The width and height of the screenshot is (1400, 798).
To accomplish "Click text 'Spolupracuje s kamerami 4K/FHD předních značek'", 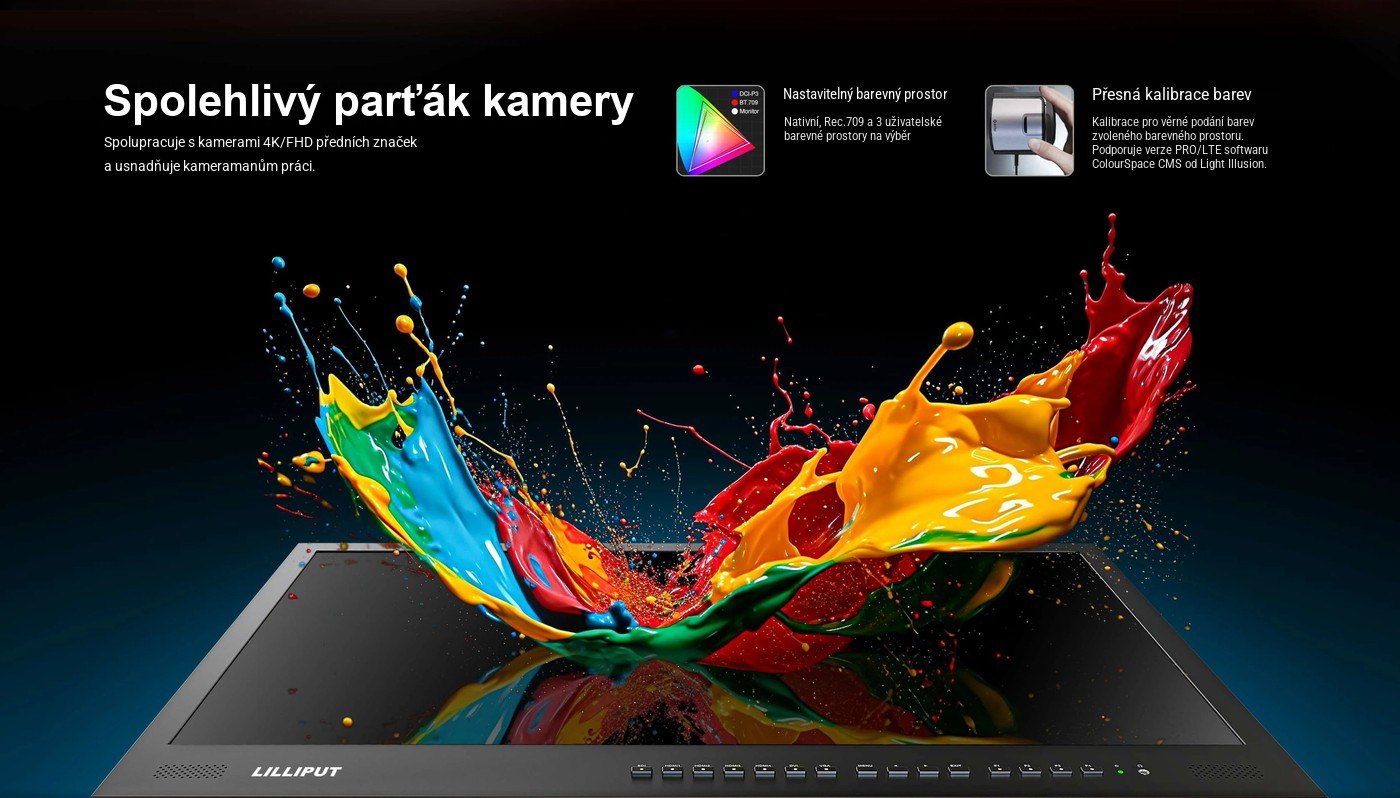I will click(260, 142).
